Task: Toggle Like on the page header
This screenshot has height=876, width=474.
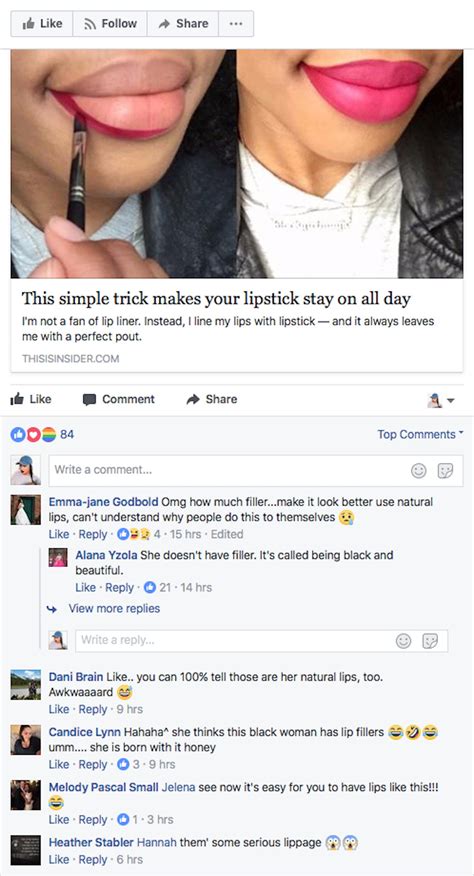Action: (42, 23)
